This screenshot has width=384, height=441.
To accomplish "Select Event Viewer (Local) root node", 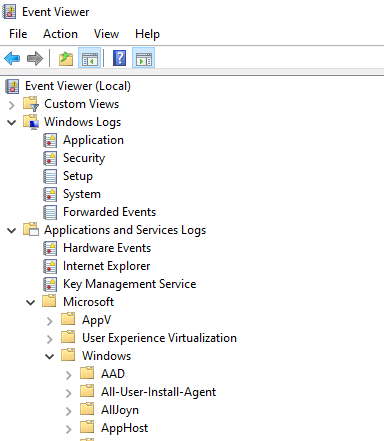I will [x=78, y=86].
